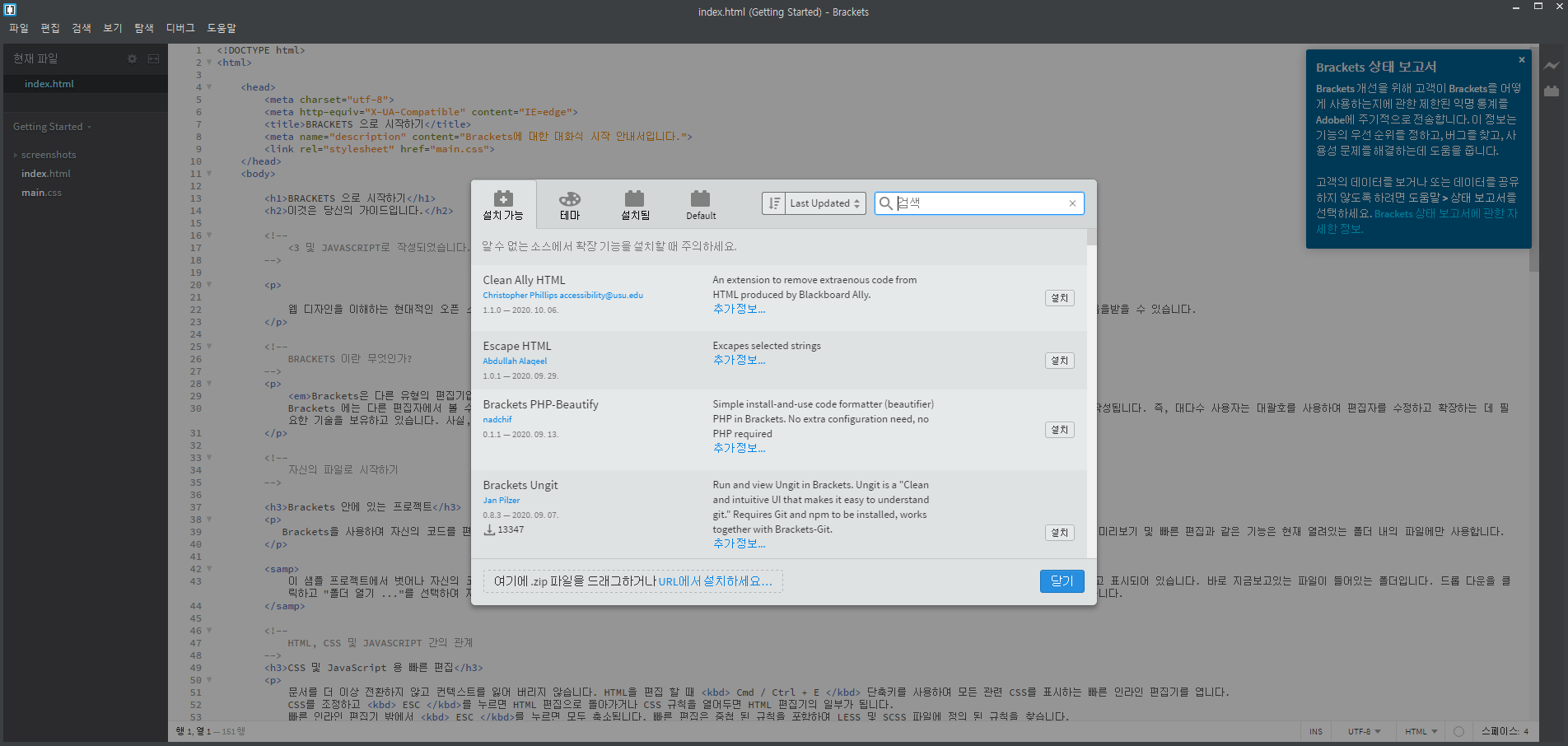
Task: Select index.html in working files
Action: (86, 84)
